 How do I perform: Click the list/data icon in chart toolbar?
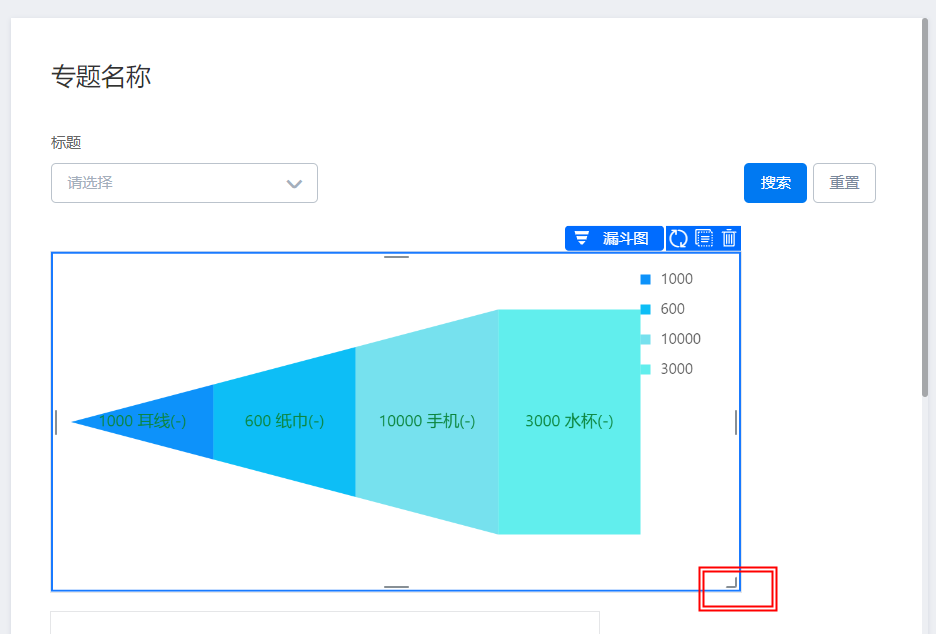point(704,238)
